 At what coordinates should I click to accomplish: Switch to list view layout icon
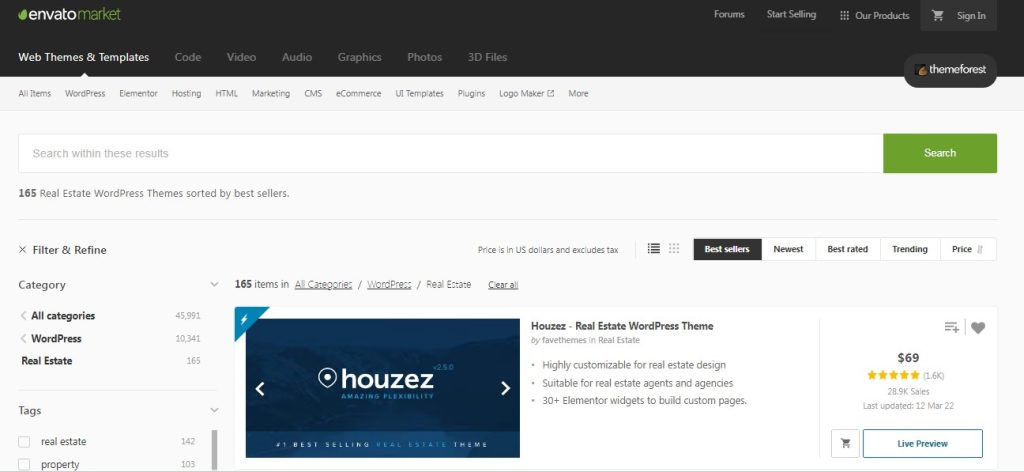click(654, 249)
